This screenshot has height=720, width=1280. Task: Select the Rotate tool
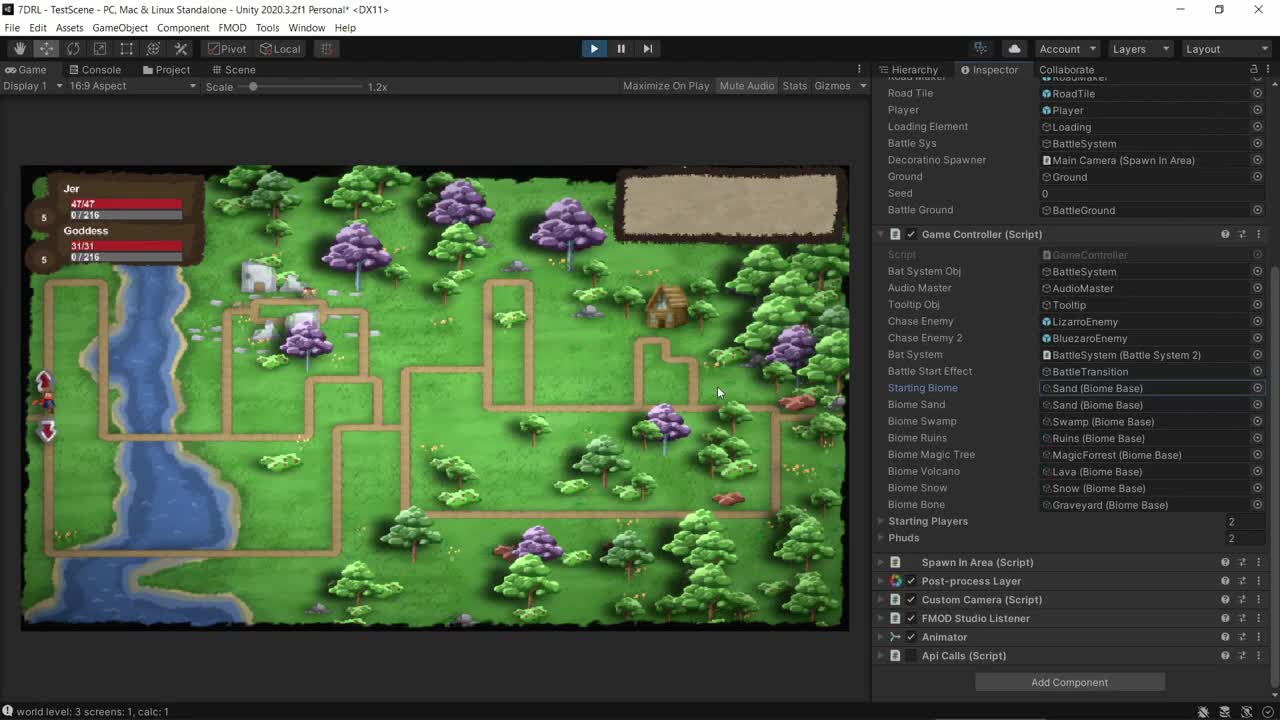73,48
